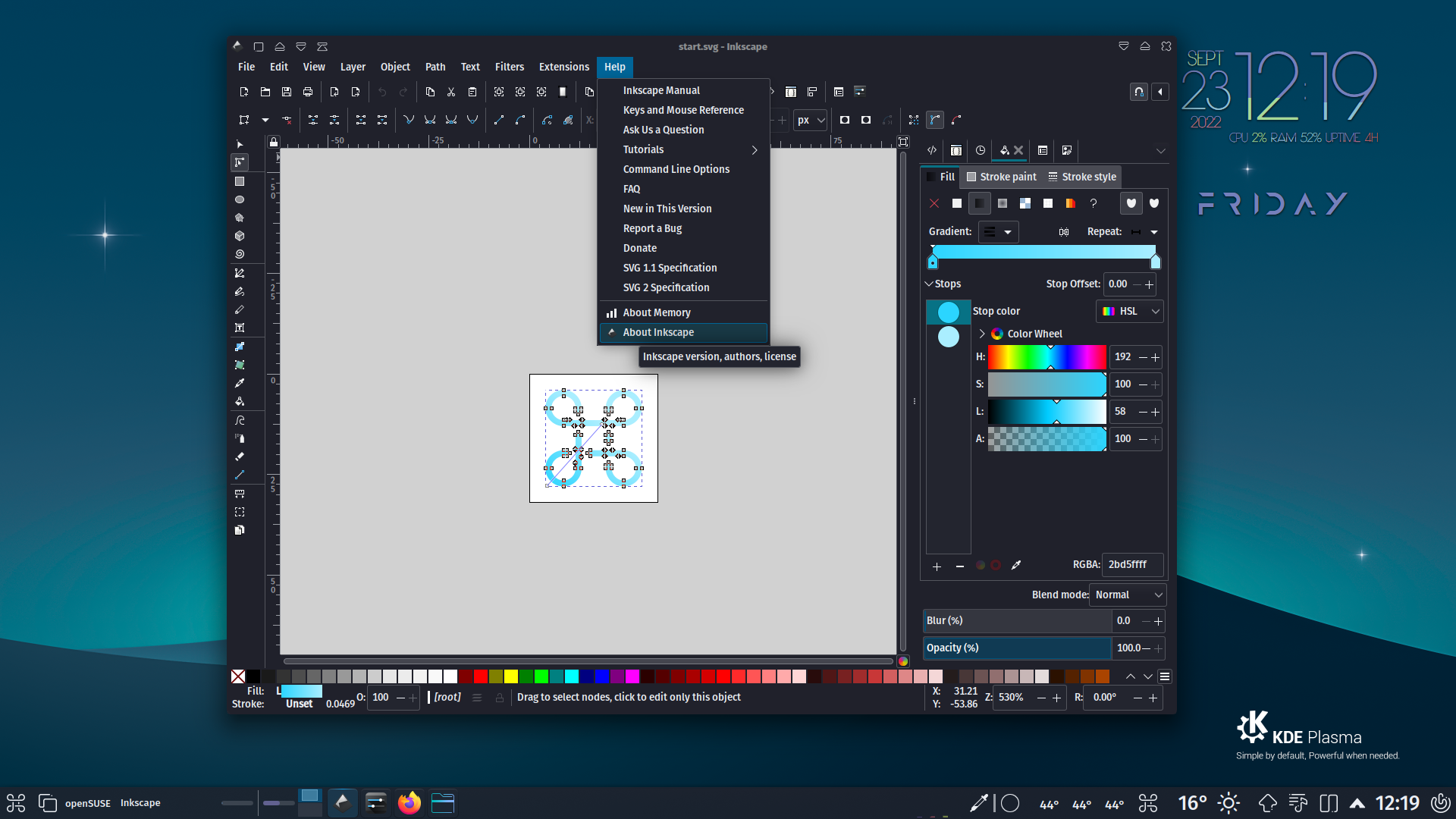Open the HSL color mode dropdown
Viewport: 1456px width, 819px height.
(x=1130, y=312)
